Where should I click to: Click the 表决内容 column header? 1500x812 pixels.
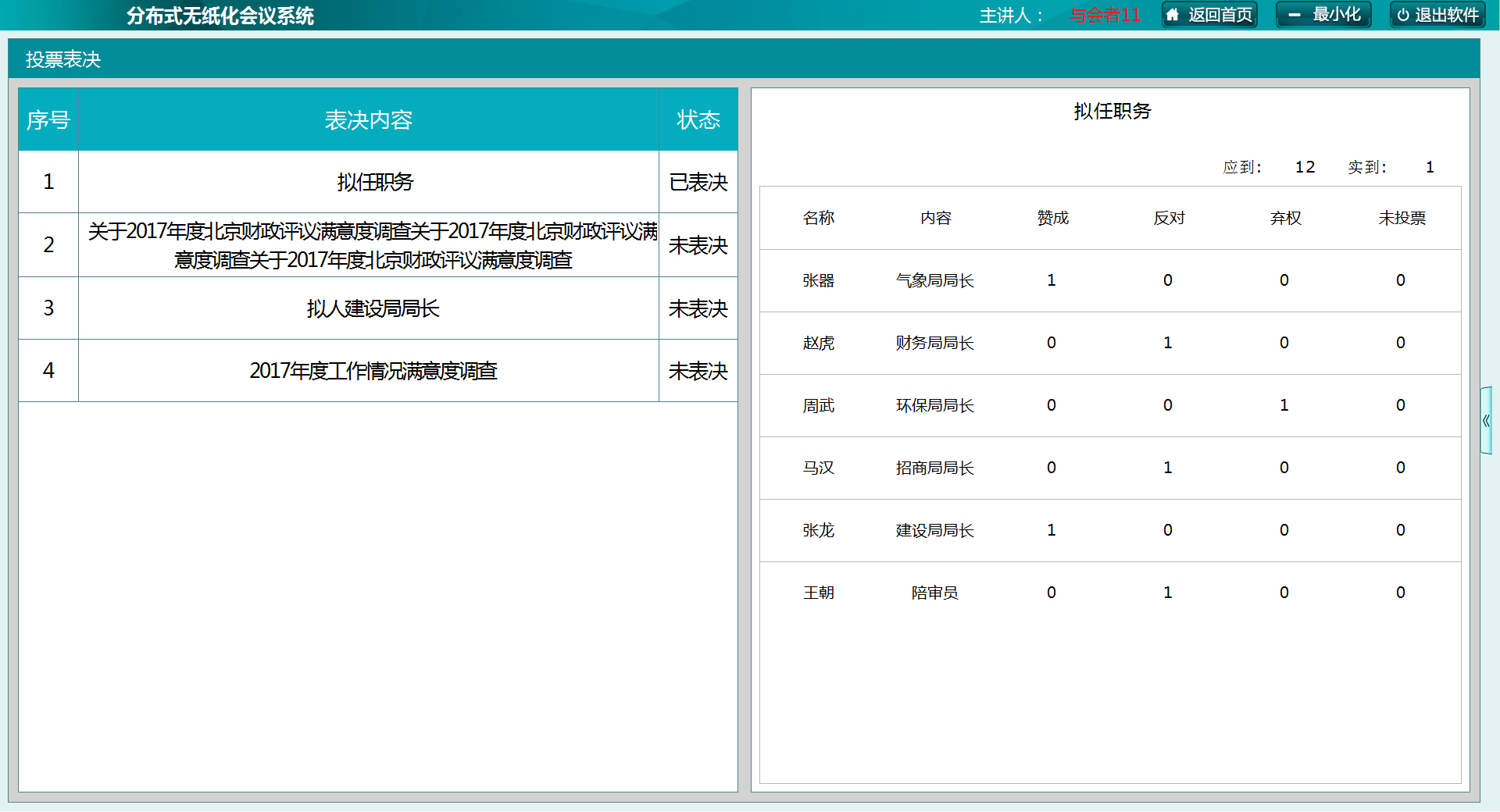368,120
